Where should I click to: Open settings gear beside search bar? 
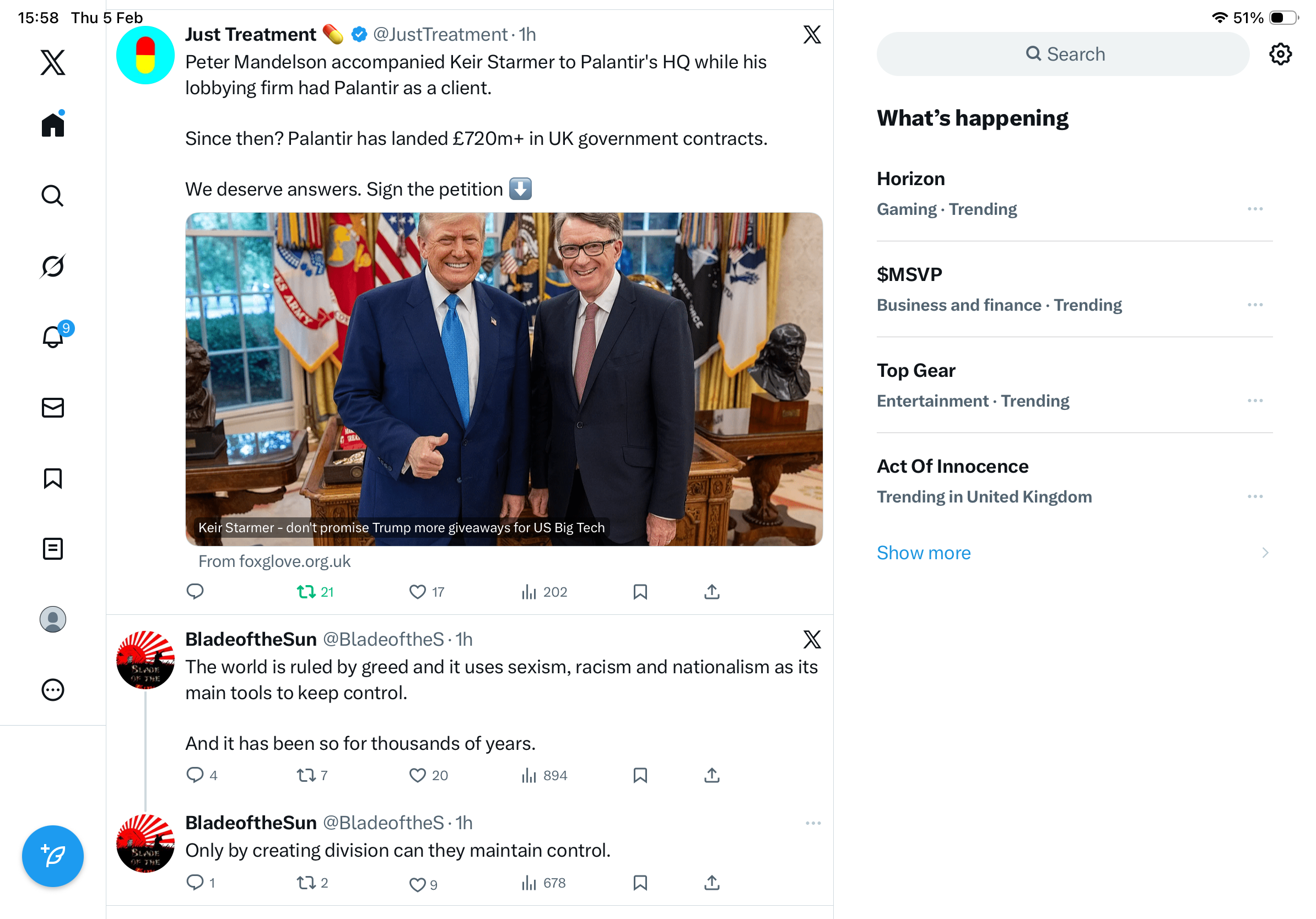1280,55
